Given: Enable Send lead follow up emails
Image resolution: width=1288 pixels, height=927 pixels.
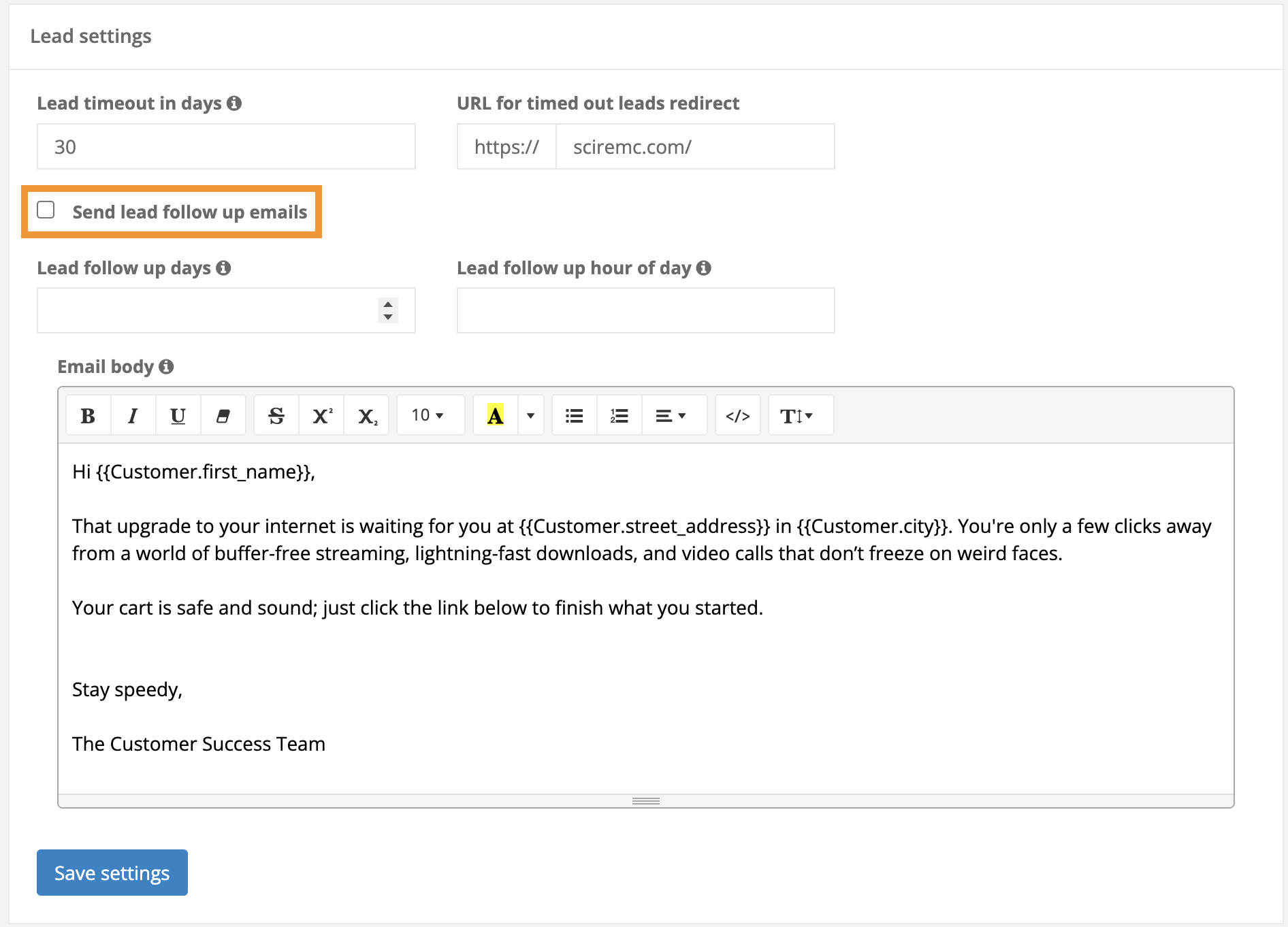Looking at the screenshot, I should tap(46, 211).
